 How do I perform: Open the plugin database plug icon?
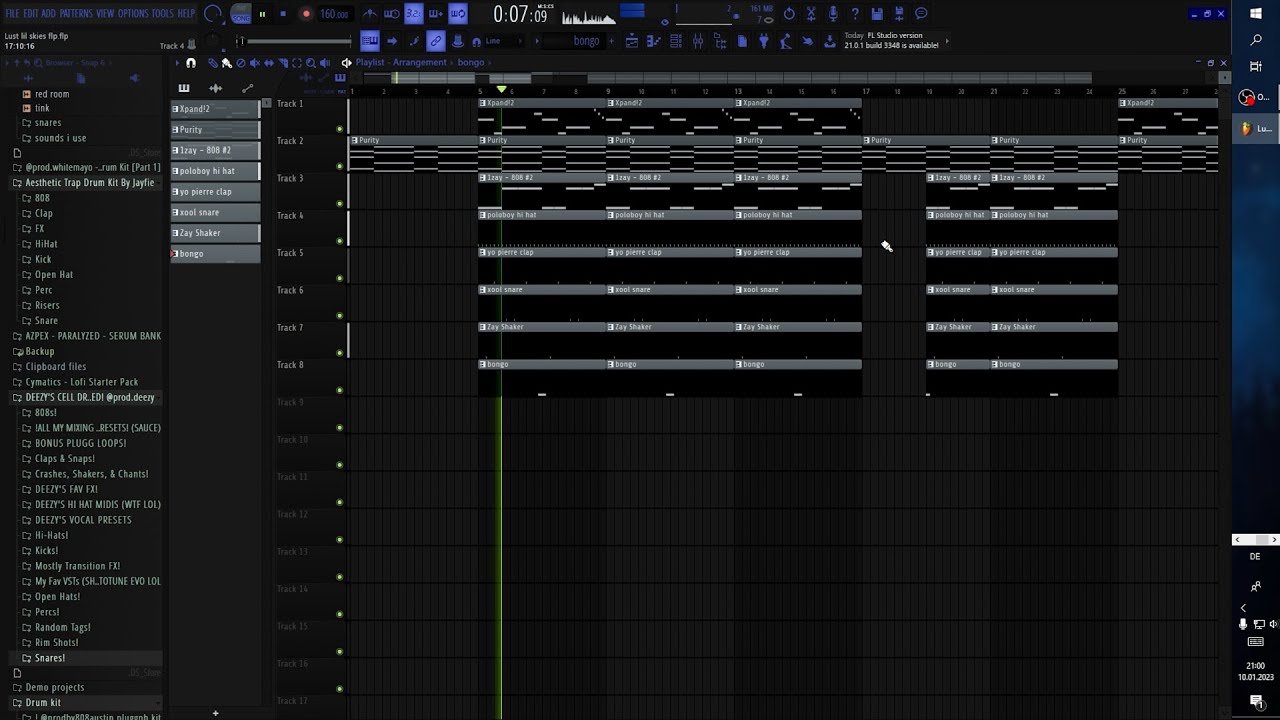(x=764, y=41)
